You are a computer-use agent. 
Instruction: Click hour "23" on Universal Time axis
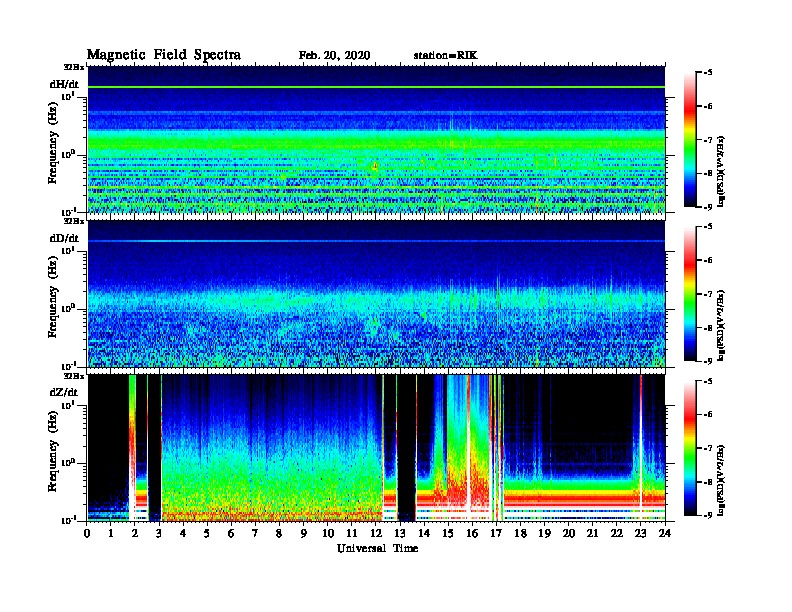[641, 533]
